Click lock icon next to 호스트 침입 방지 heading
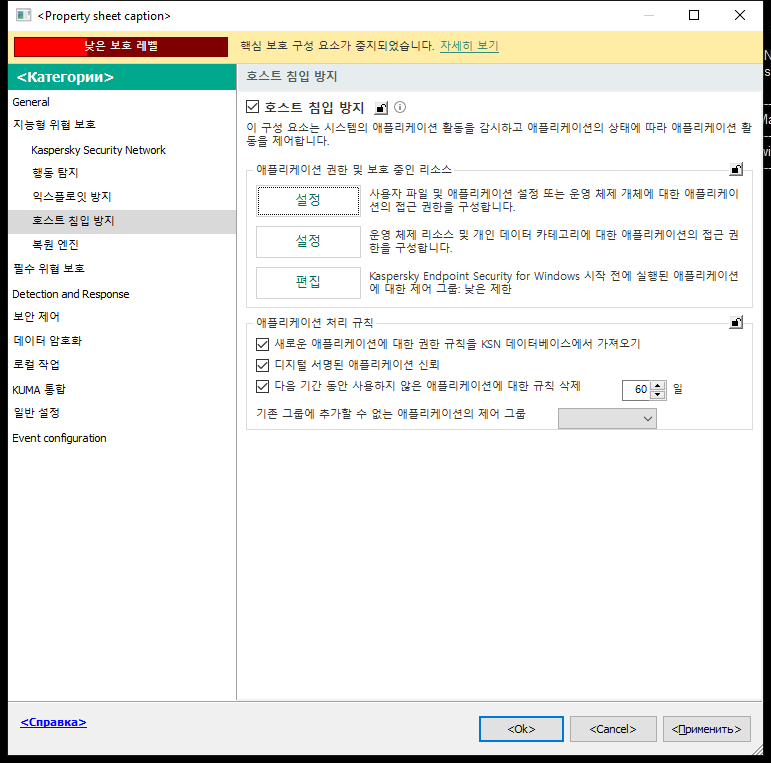The width and height of the screenshot is (771, 763). click(381, 108)
